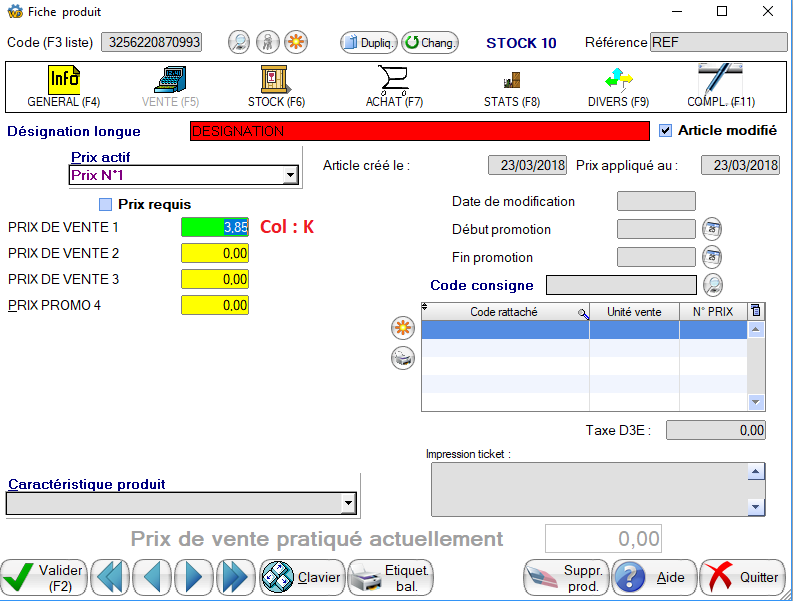The width and height of the screenshot is (793, 601).
Task: Open the Caractéristique produit dropdown
Action: pos(347,503)
